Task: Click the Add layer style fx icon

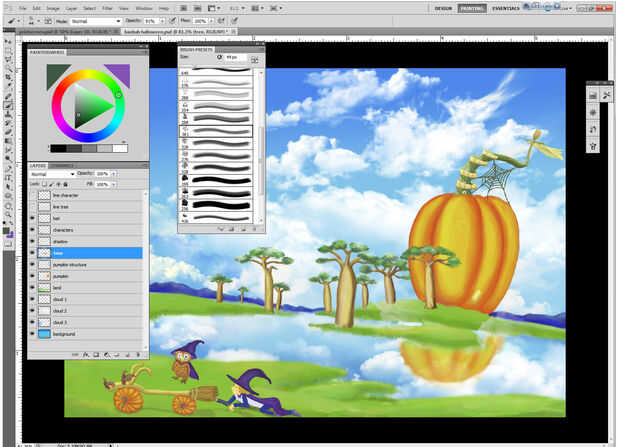Action: 85,355
